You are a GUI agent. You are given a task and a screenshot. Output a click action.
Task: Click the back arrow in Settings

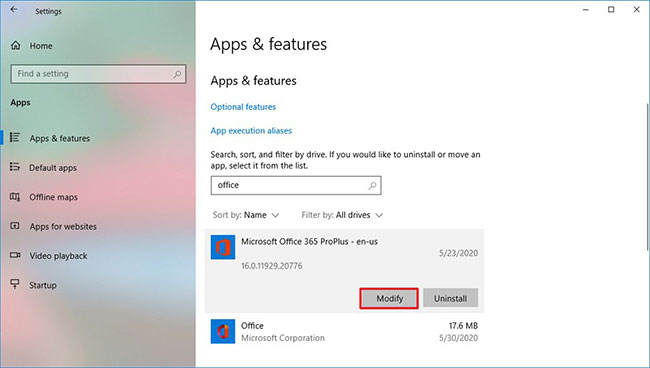[14, 10]
